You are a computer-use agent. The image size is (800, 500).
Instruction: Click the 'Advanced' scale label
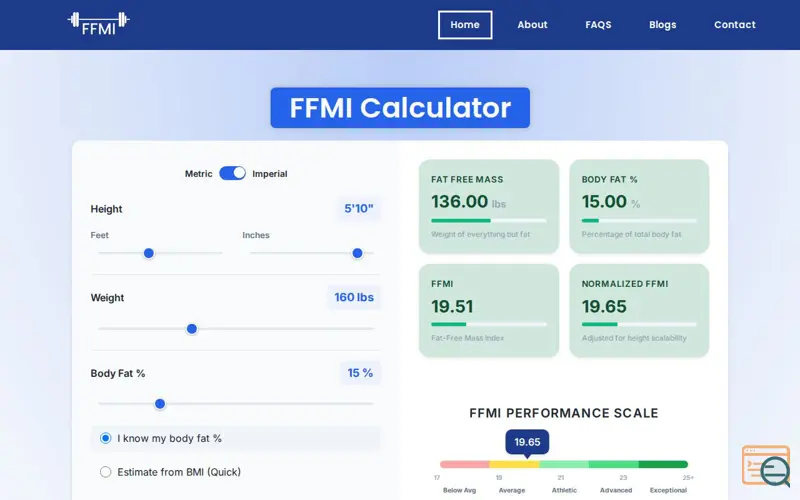616,490
